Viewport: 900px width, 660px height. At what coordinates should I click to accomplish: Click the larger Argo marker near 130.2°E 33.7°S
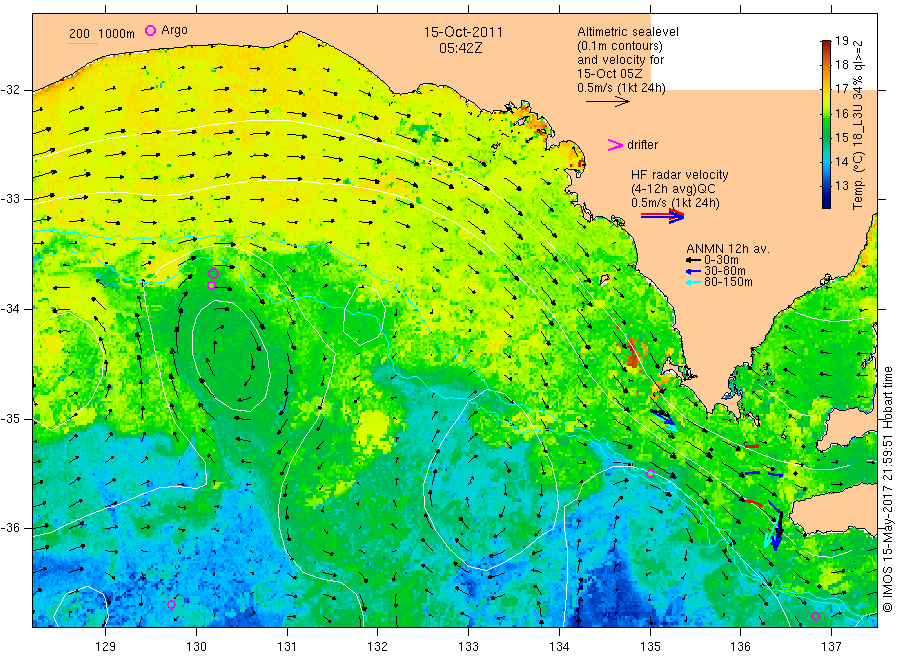pyautogui.click(x=213, y=273)
